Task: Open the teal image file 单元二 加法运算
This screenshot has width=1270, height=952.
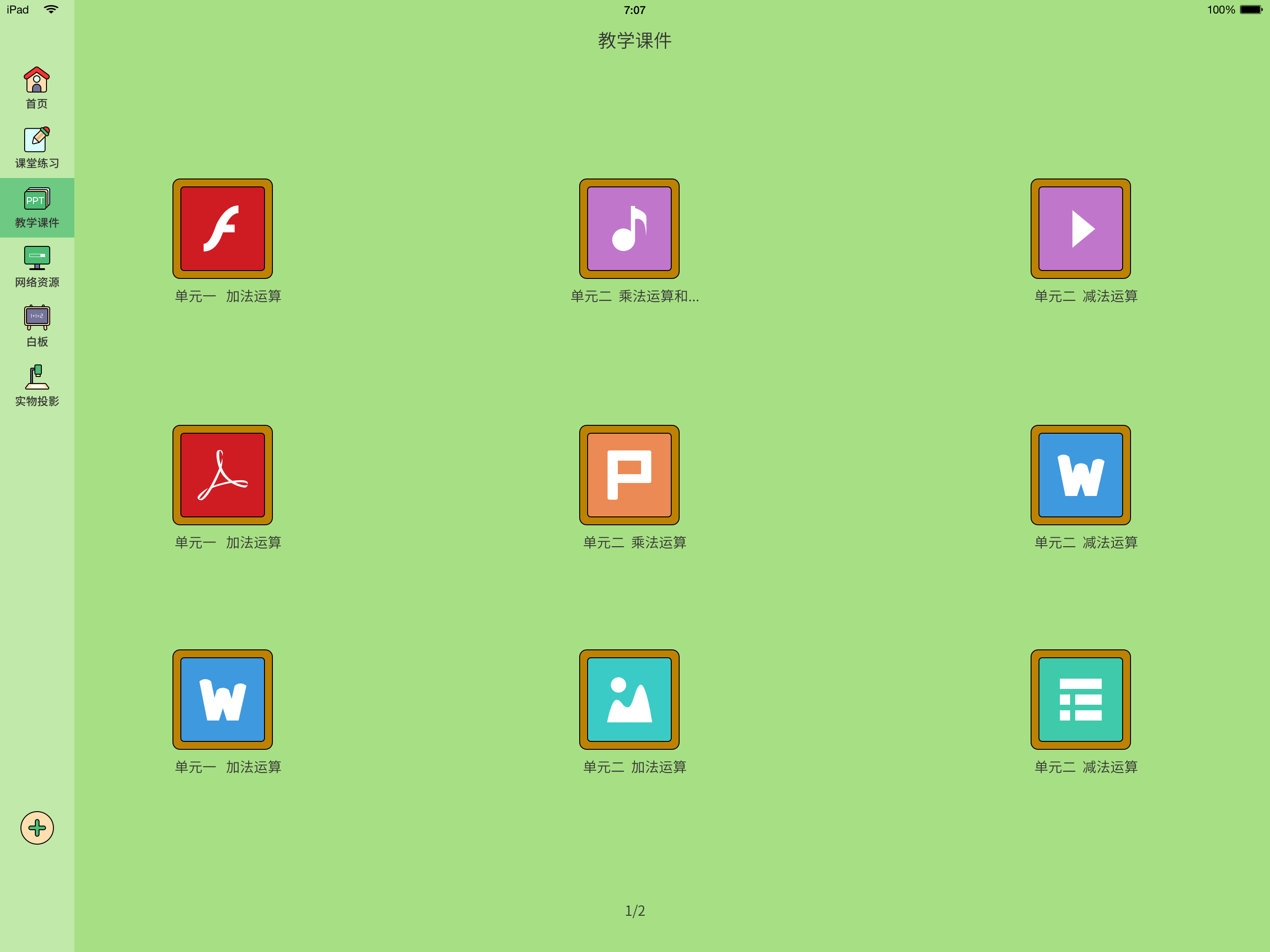Action: pos(629,700)
